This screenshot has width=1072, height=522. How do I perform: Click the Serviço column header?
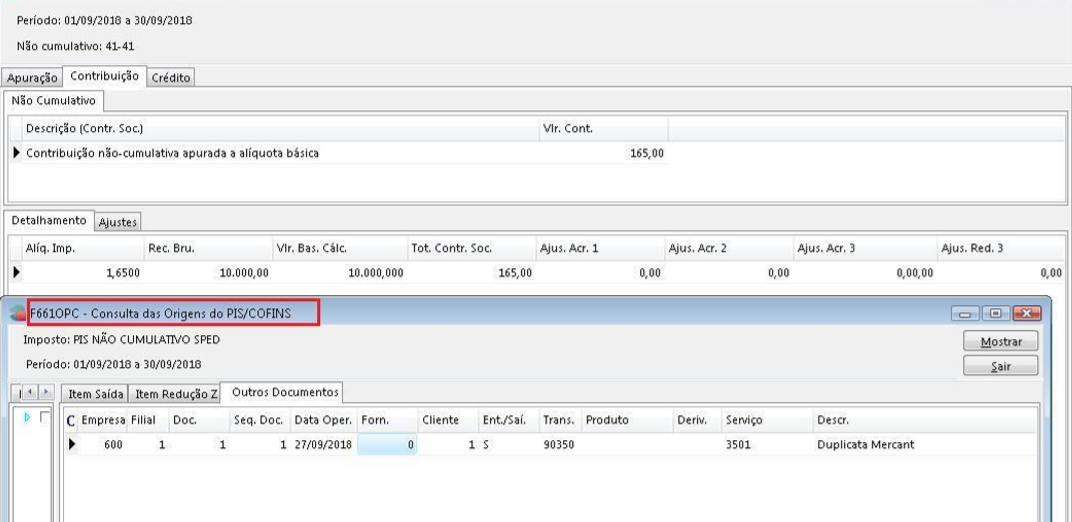pos(768,420)
